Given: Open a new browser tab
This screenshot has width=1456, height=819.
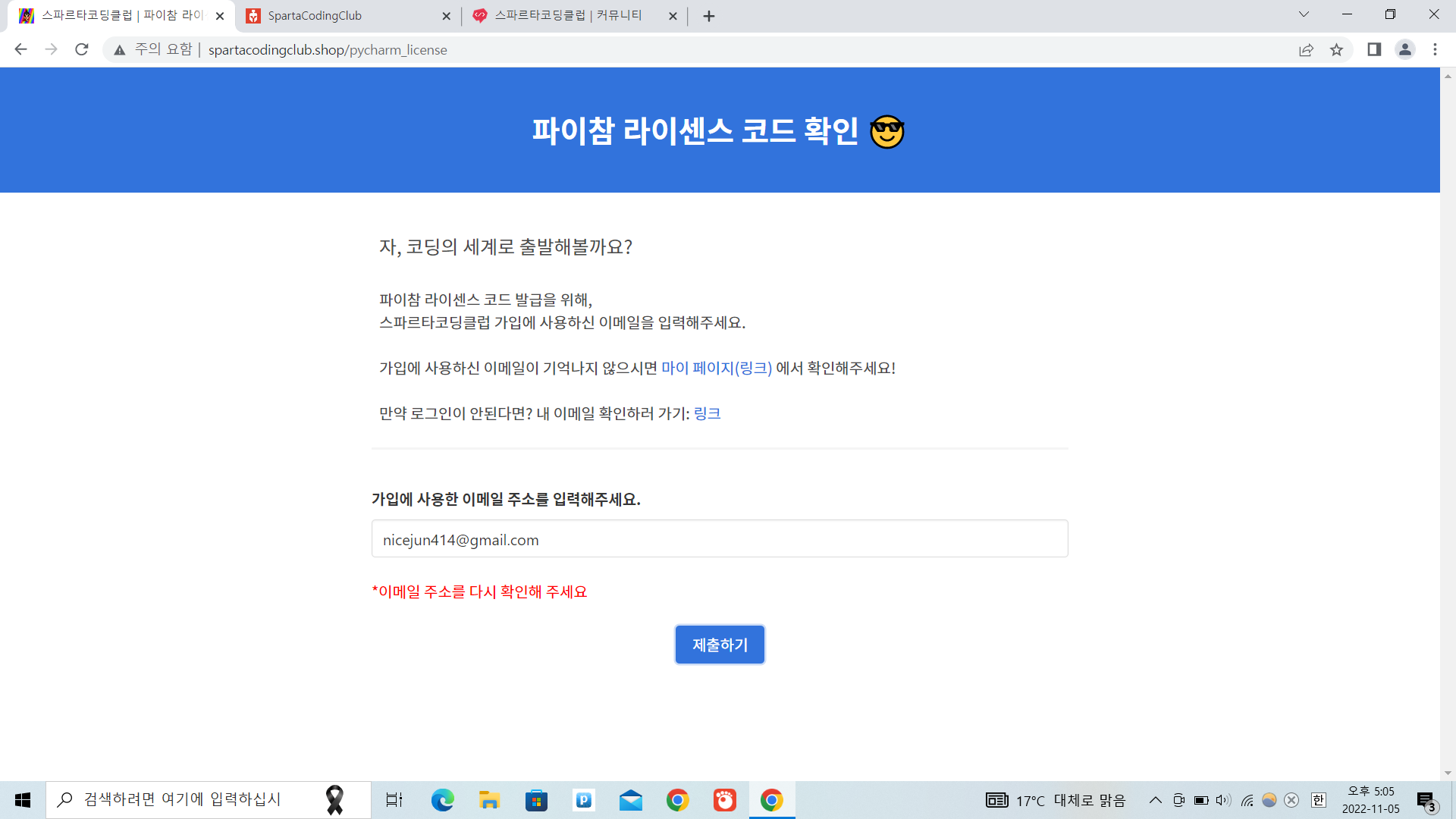Looking at the screenshot, I should (x=709, y=16).
